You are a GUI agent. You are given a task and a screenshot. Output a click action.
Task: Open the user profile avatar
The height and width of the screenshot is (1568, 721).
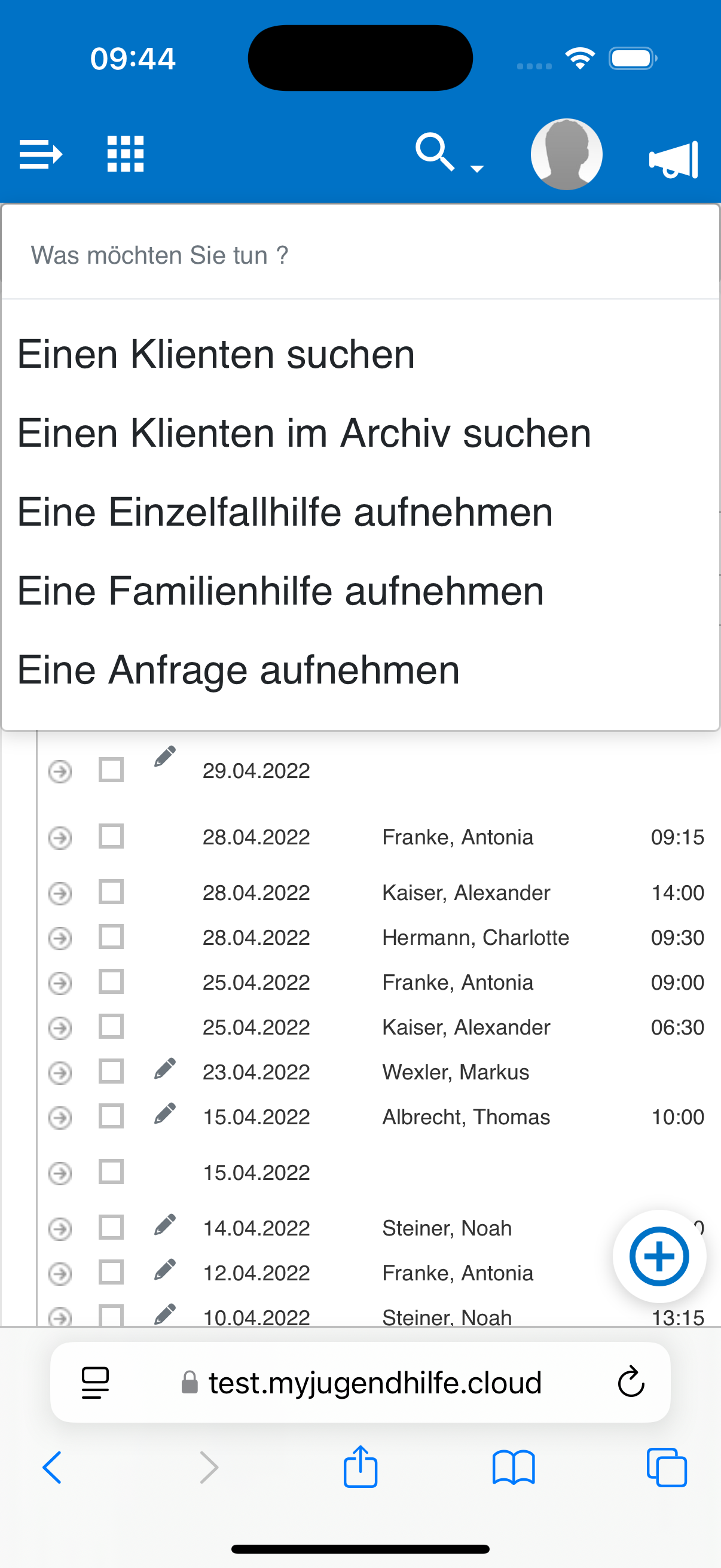(566, 155)
